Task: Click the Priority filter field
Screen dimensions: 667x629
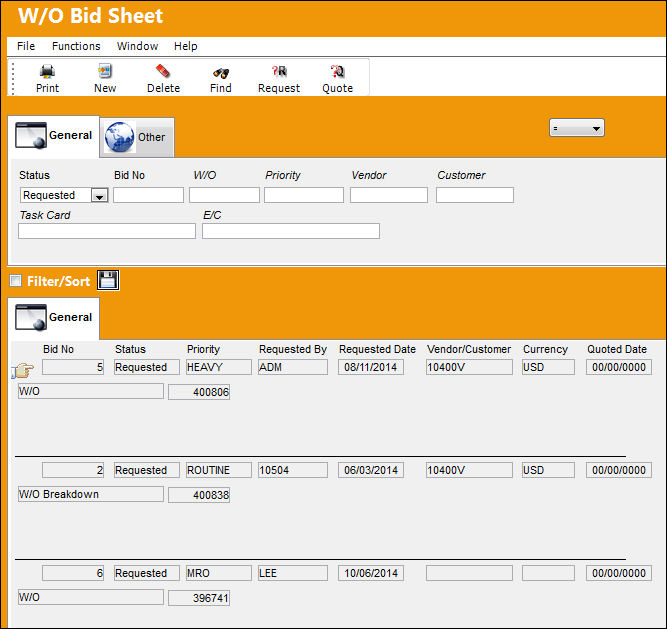Action: [304, 195]
